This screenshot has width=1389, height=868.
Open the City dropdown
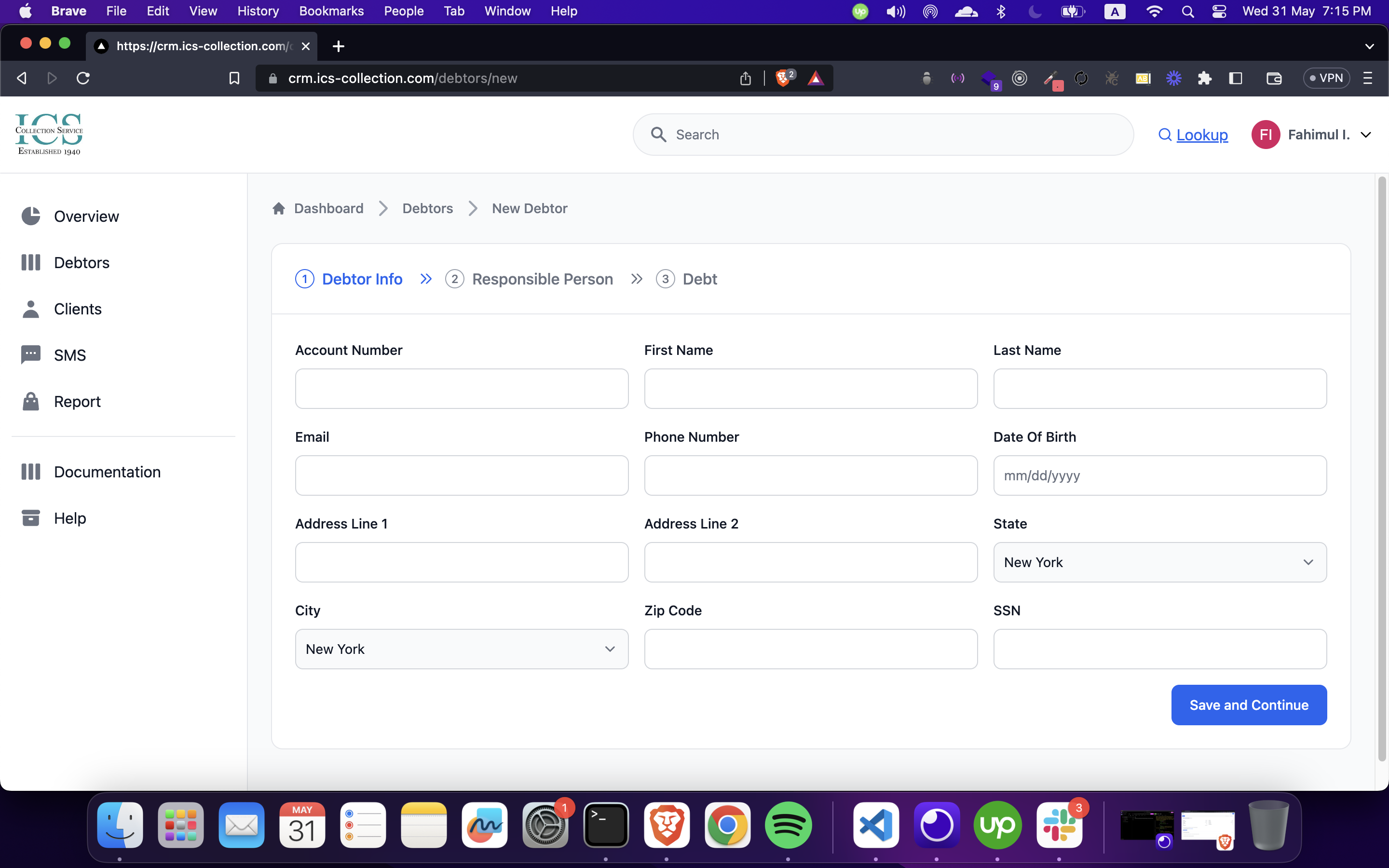tap(462, 649)
